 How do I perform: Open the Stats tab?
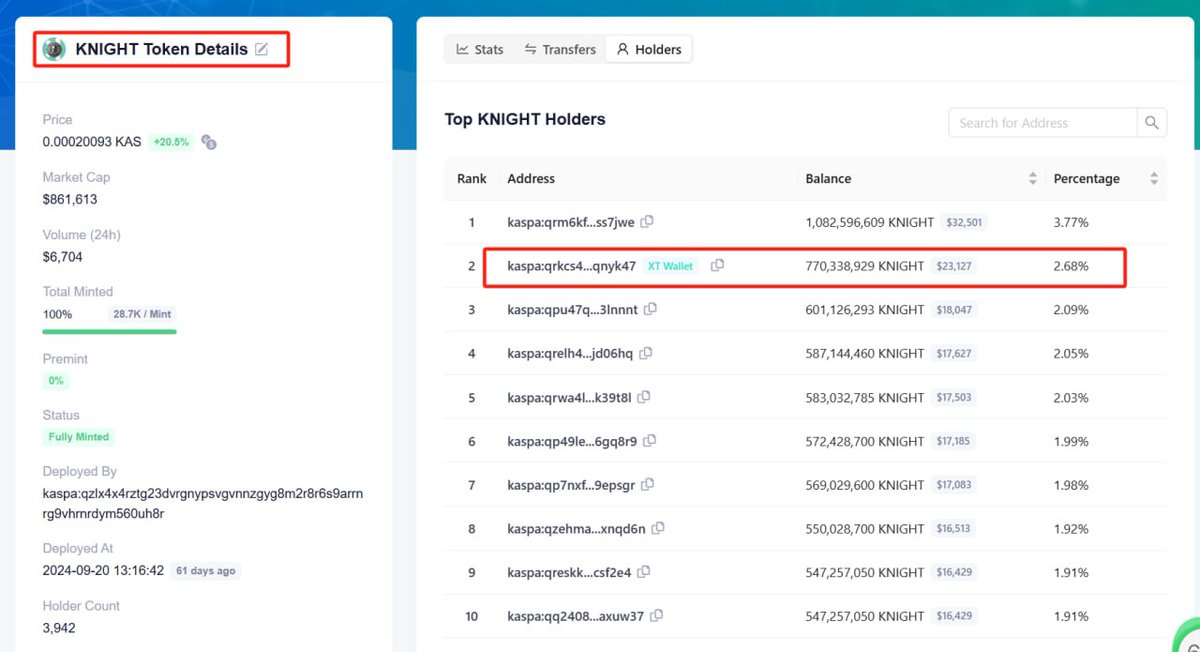coord(480,49)
